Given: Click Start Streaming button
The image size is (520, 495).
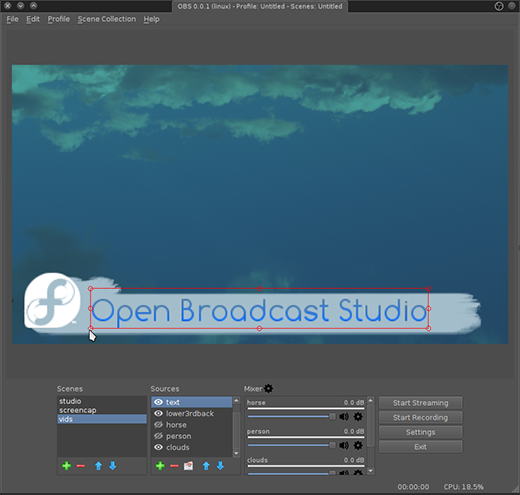Looking at the screenshot, I should (x=421, y=403).
